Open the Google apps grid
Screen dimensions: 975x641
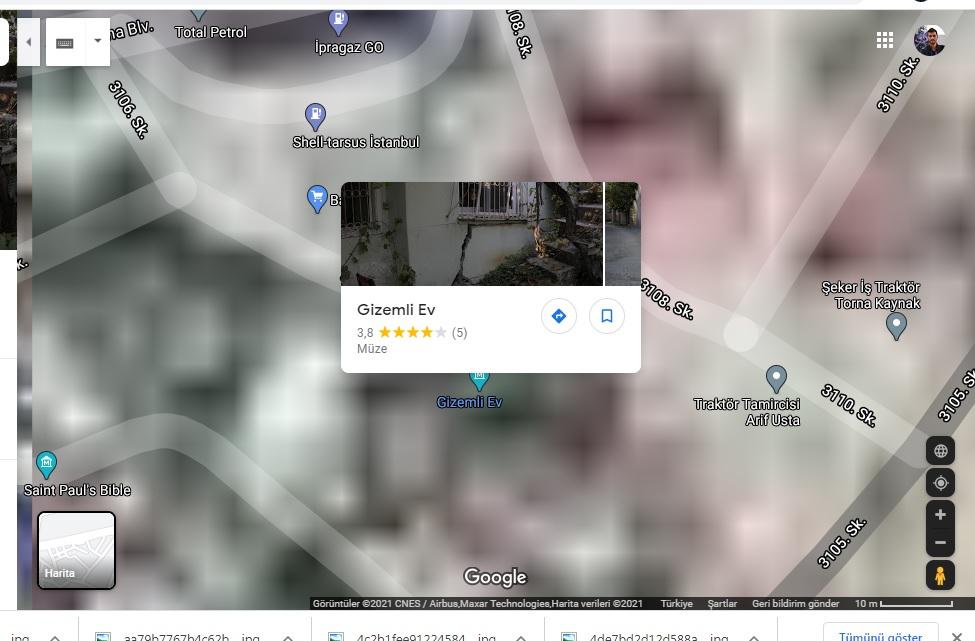[x=884, y=40]
